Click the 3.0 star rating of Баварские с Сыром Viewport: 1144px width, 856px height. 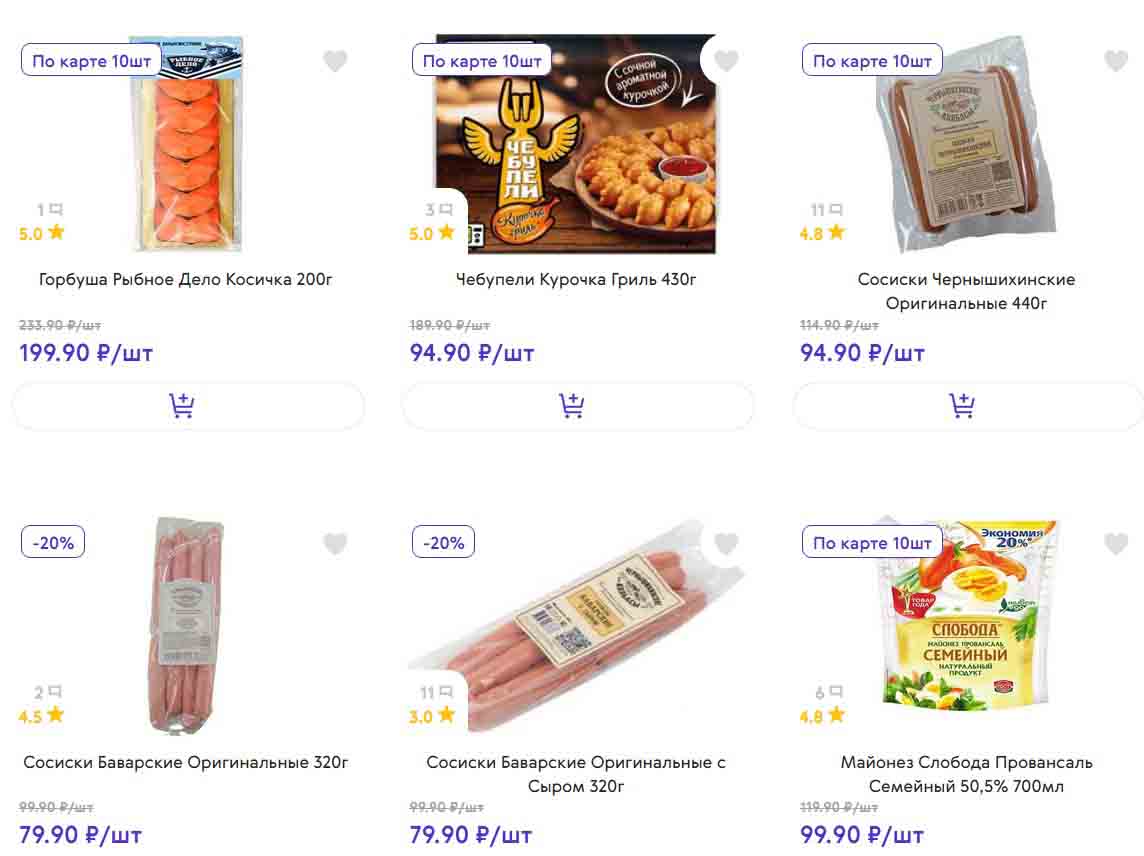click(x=432, y=715)
